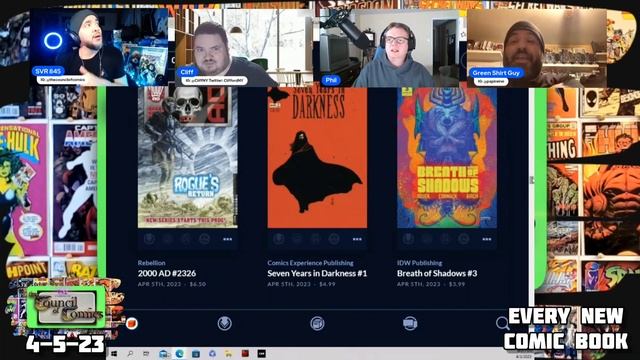
Task: Select the Breath of Shadows $3.99 price line
Action: pos(431,284)
